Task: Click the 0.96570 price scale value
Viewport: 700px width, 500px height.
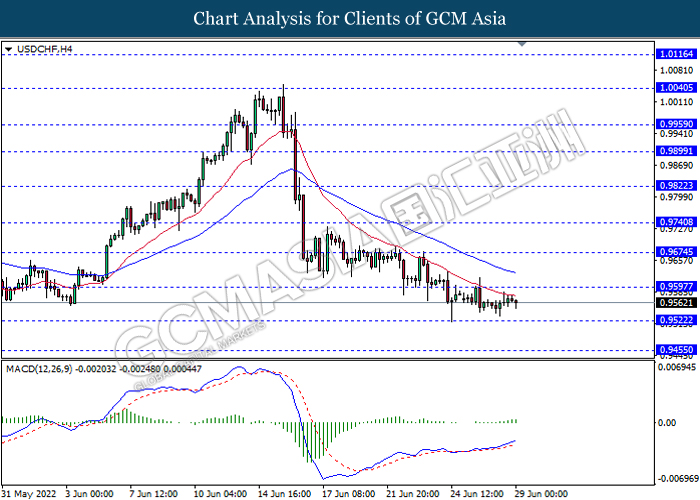Action: (x=676, y=261)
